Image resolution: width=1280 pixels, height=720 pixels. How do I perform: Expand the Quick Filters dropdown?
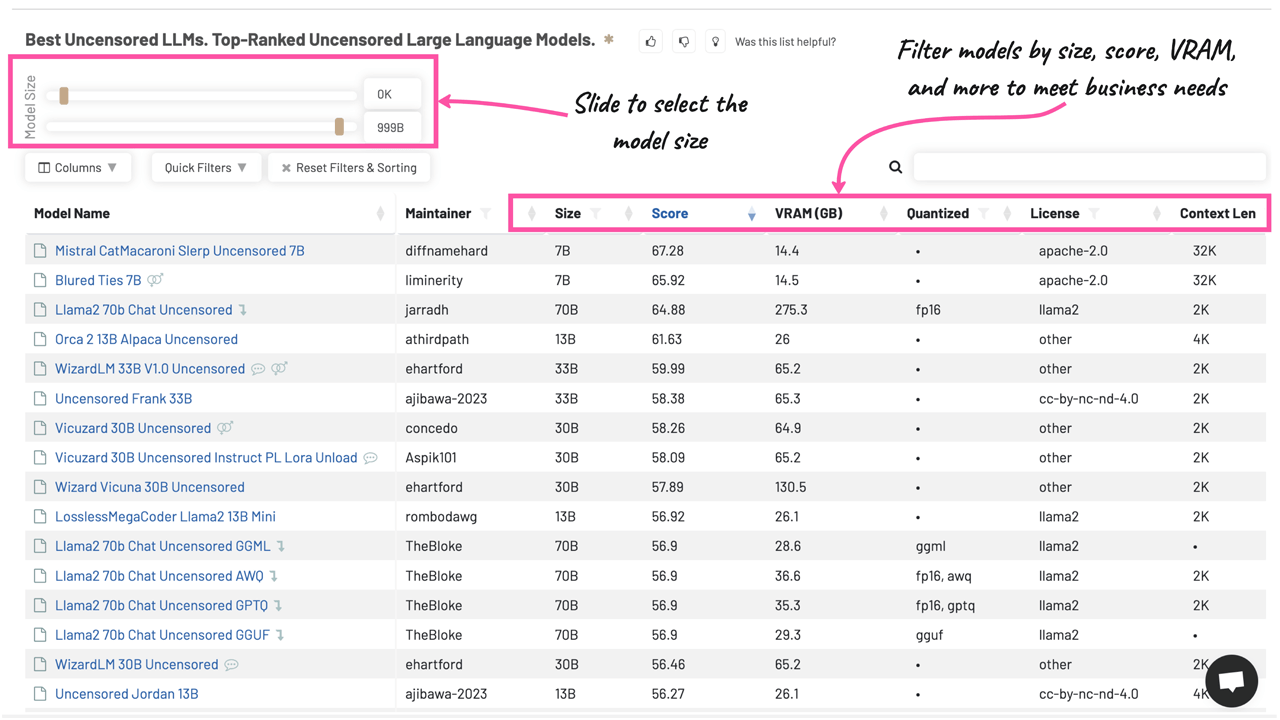tap(205, 168)
